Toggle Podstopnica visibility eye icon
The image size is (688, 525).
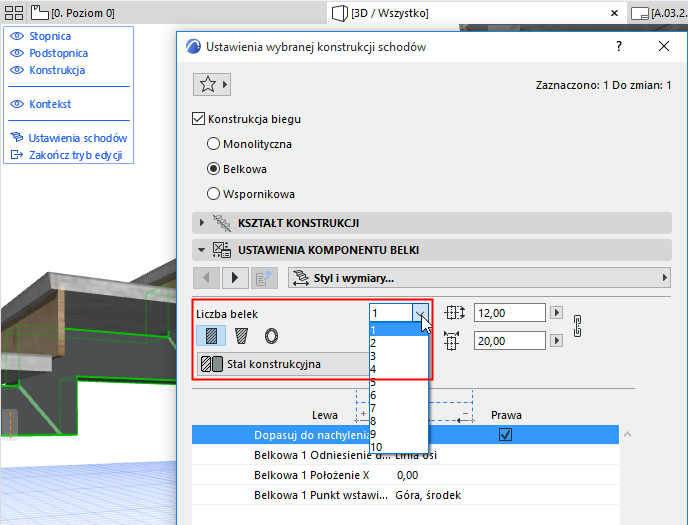tap(17, 53)
